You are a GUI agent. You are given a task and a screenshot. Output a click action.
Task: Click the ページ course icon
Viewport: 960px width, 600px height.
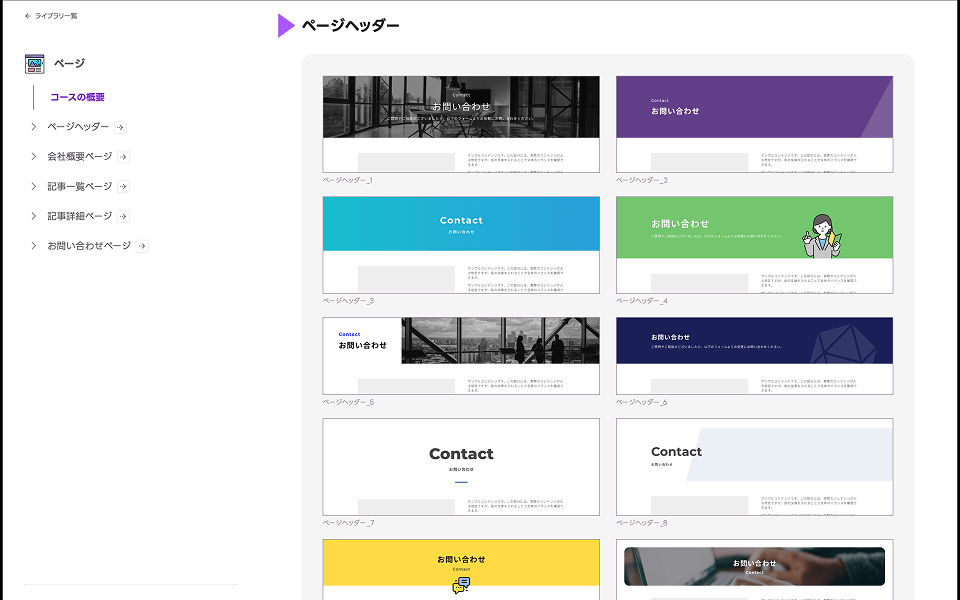point(35,64)
